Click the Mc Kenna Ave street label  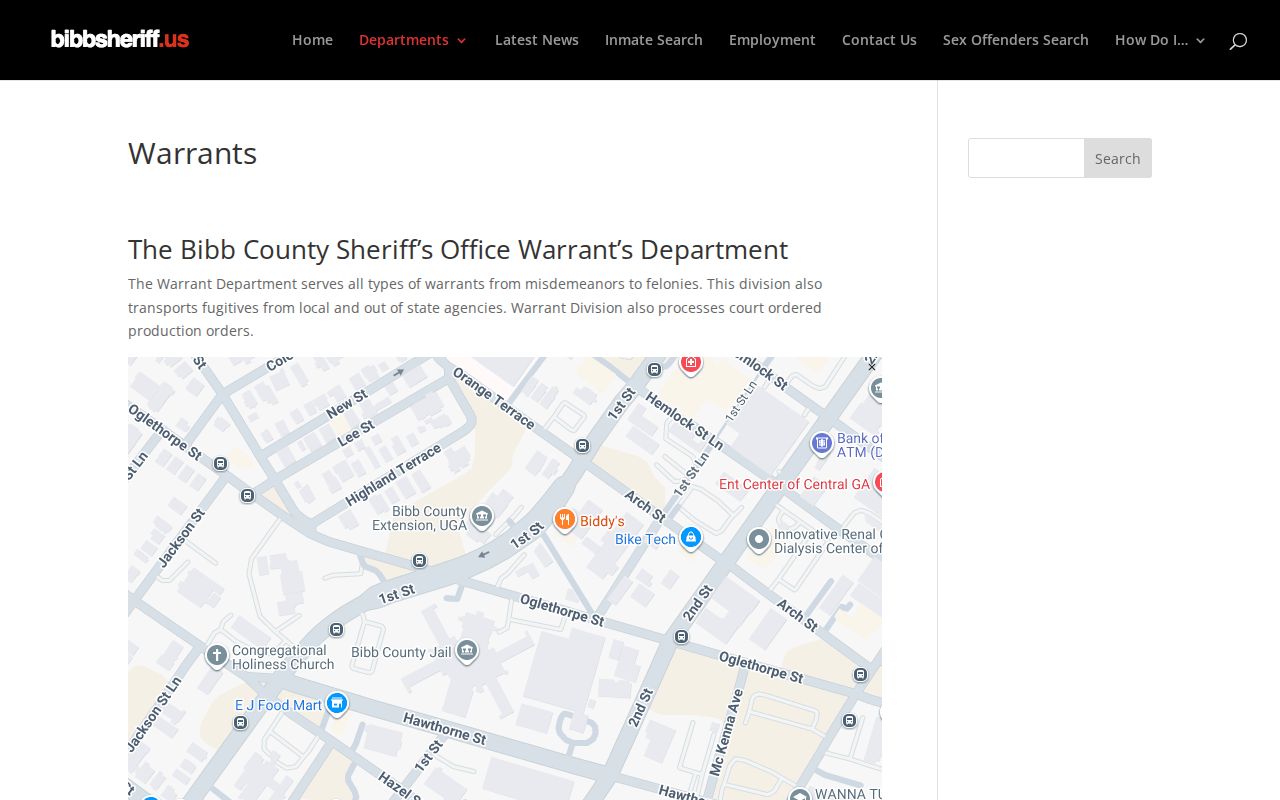click(x=728, y=732)
